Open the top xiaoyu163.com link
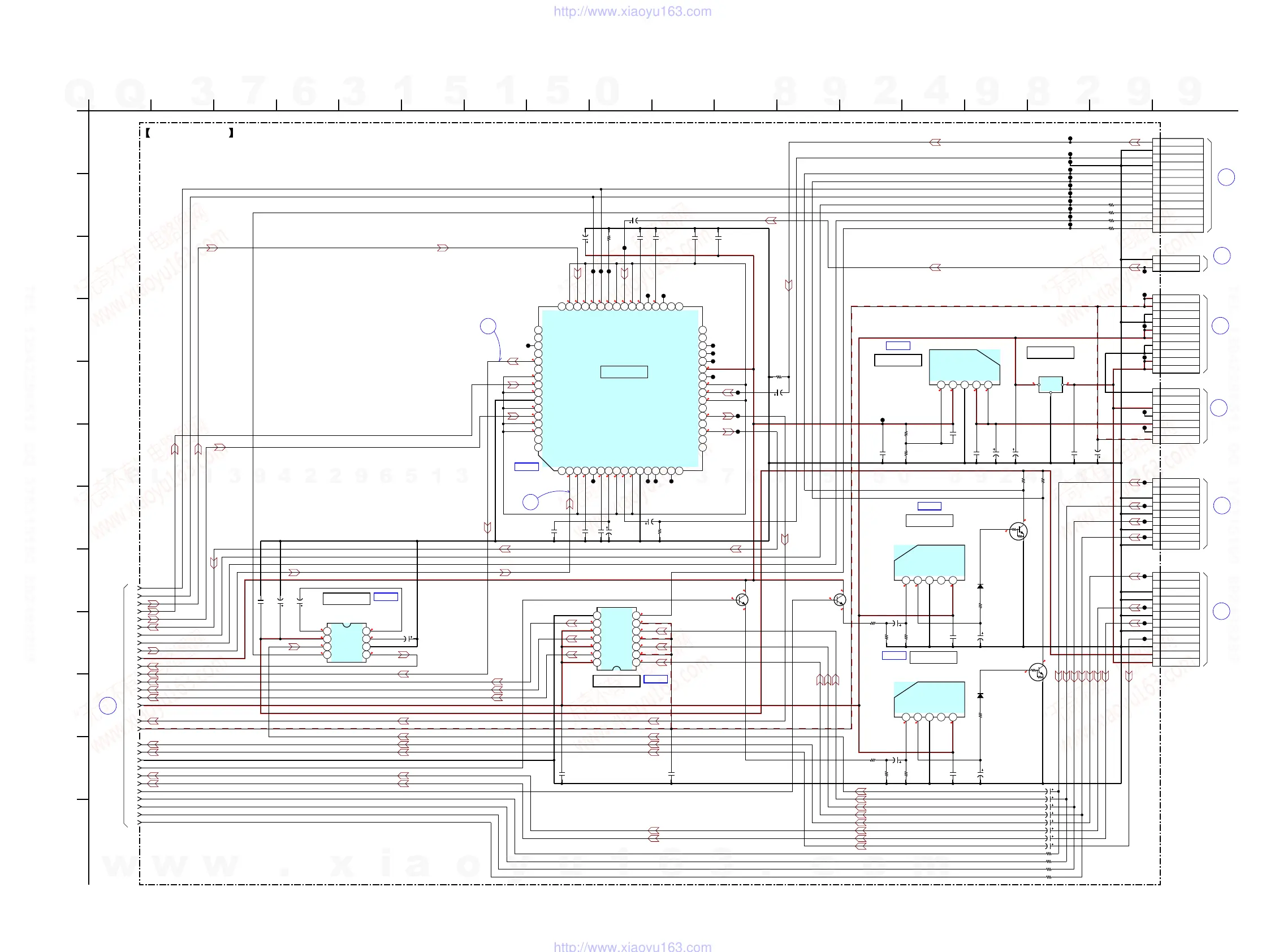The image size is (1266, 952). pos(632,11)
